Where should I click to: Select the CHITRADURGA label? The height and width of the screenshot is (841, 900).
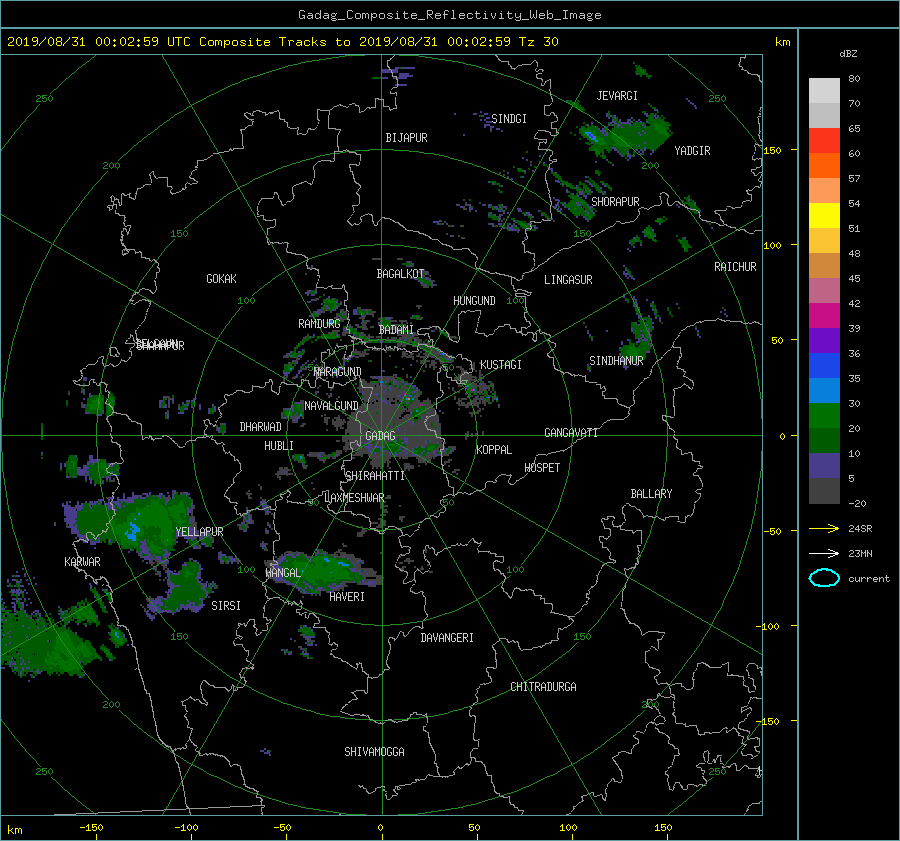coord(544,687)
